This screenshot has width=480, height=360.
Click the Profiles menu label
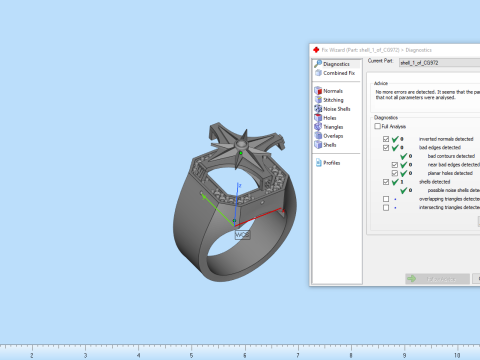(332, 163)
